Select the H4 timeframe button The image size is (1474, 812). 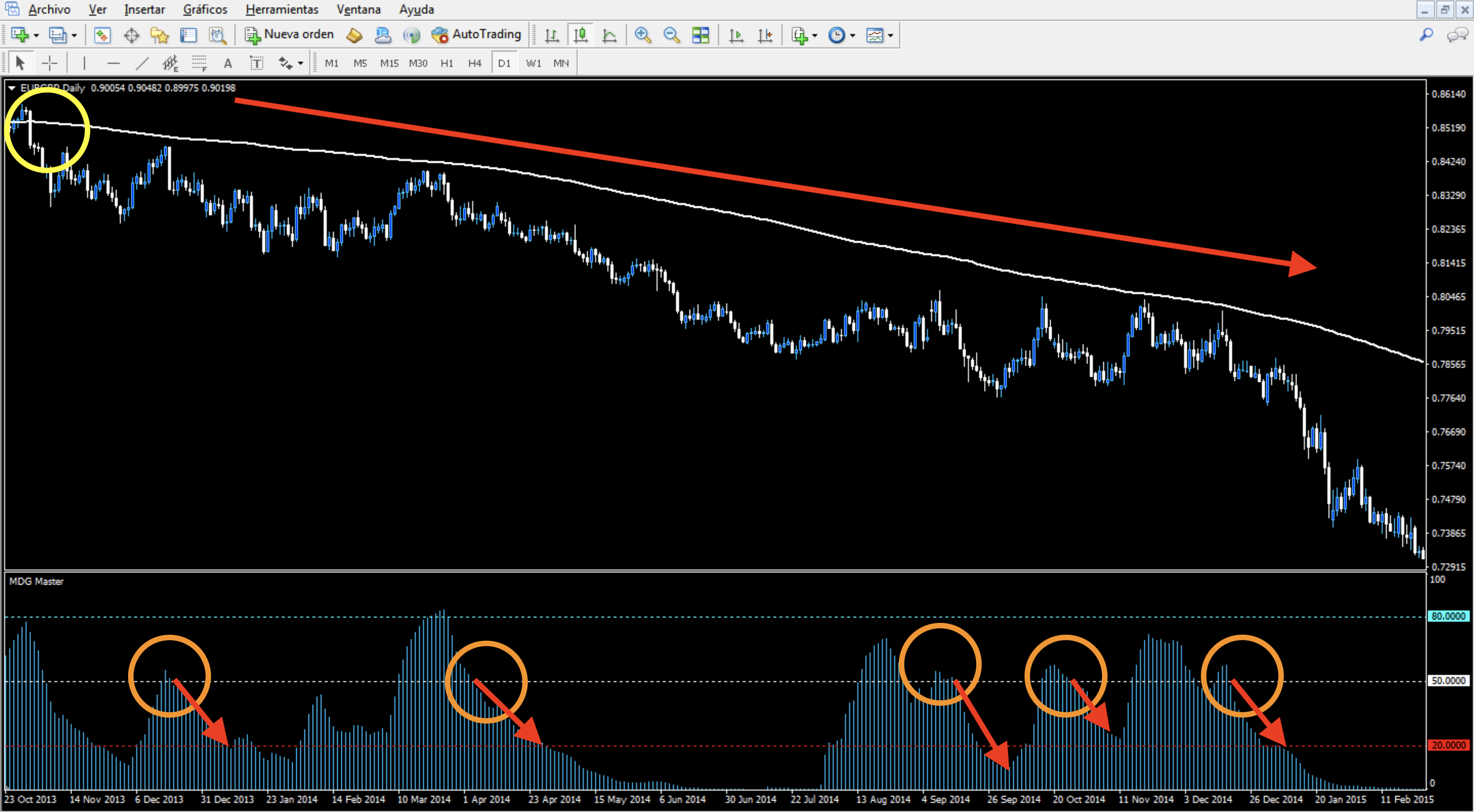(474, 63)
